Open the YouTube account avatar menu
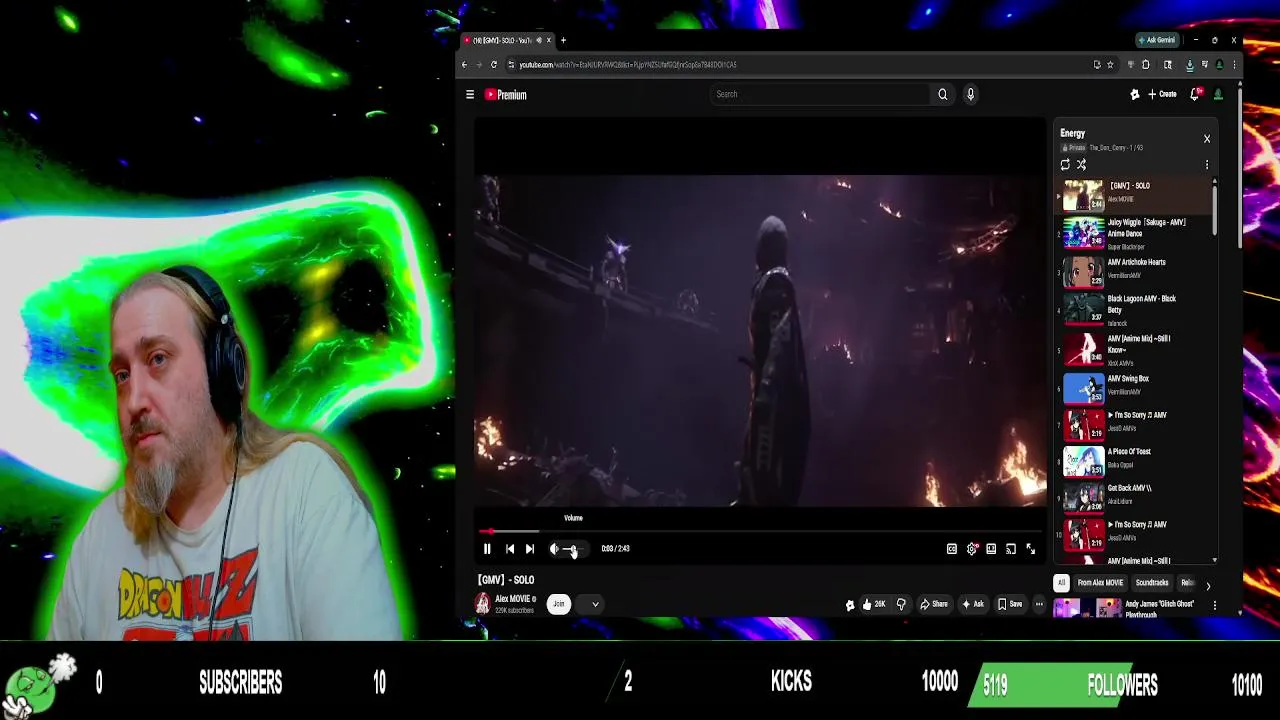1280x720 pixels. pos(1218,94)
